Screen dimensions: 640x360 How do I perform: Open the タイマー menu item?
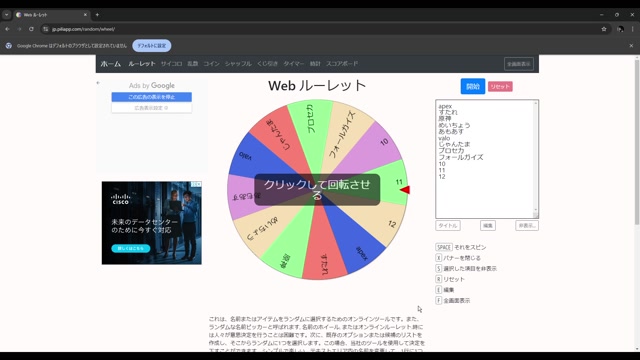(294, 64)
